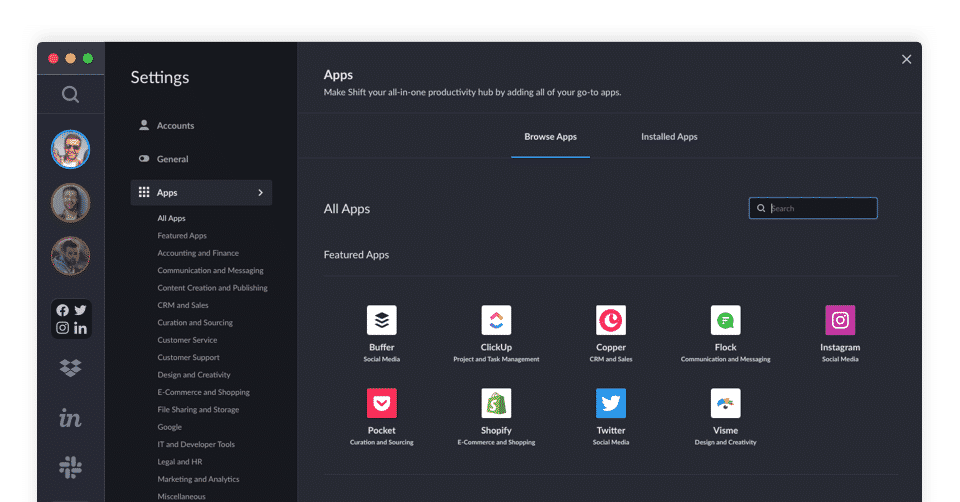
Task: Select the third account avatar in sidebar
Action: pyautogui.click(x=70, y=256)
